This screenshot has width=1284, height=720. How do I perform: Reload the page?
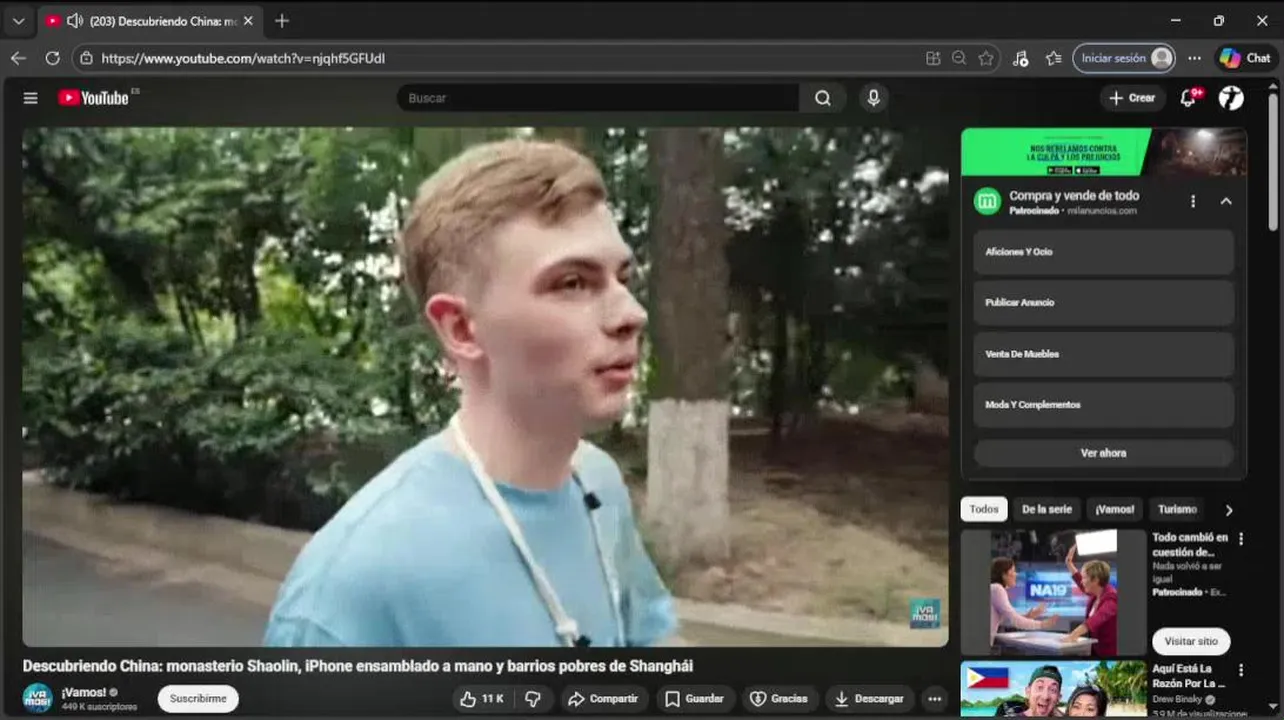coord(52,58)
